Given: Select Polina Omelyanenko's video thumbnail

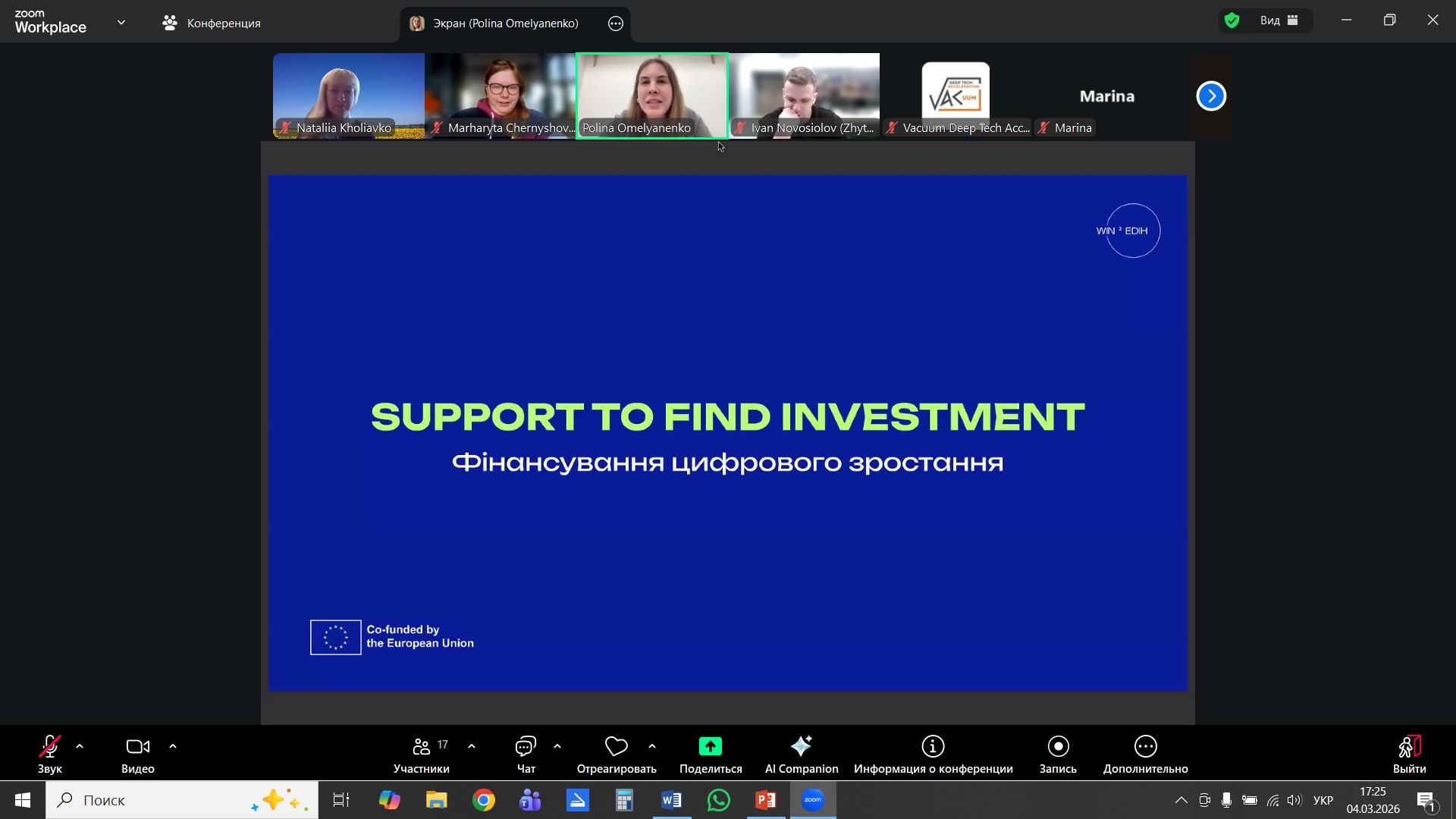Looking at the screenshot, I should (x=652, y=95).
